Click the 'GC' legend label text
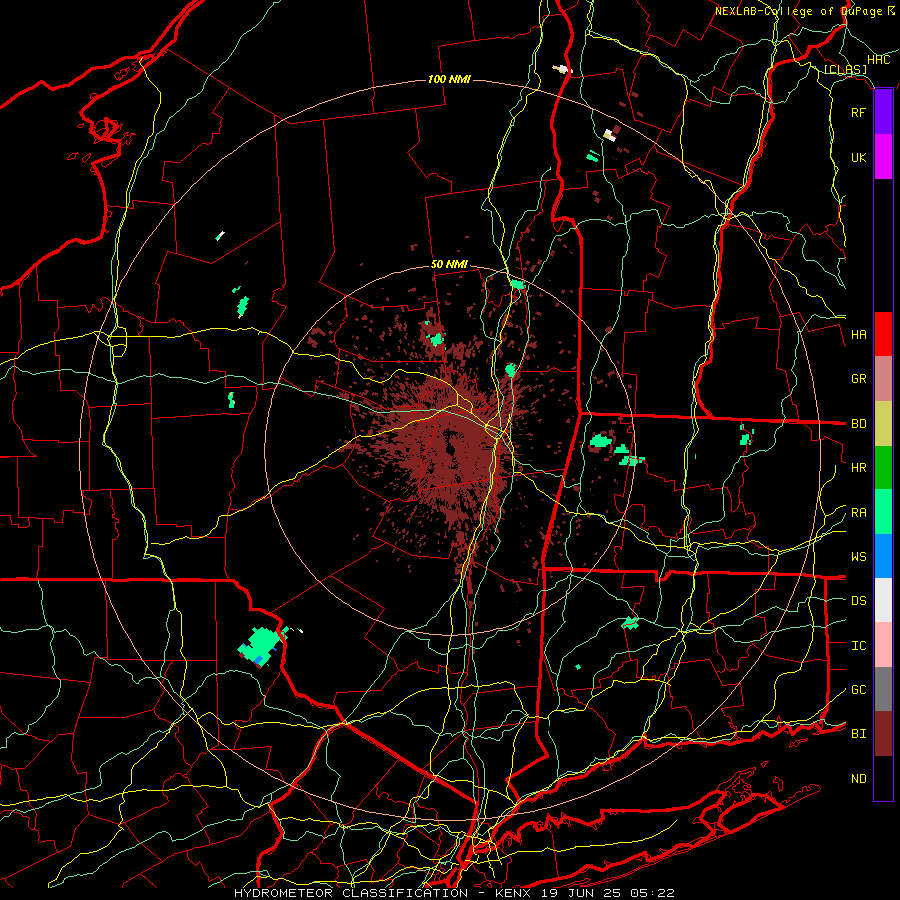This screenshot has width=900, height=900. [x=858, y=690]
